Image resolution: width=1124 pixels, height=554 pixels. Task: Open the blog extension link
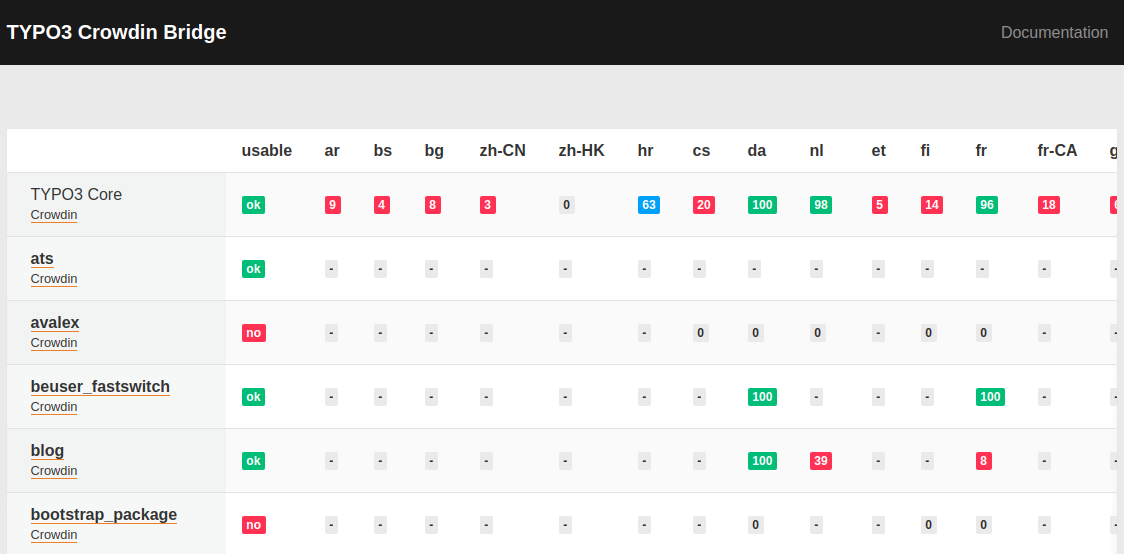47,450
